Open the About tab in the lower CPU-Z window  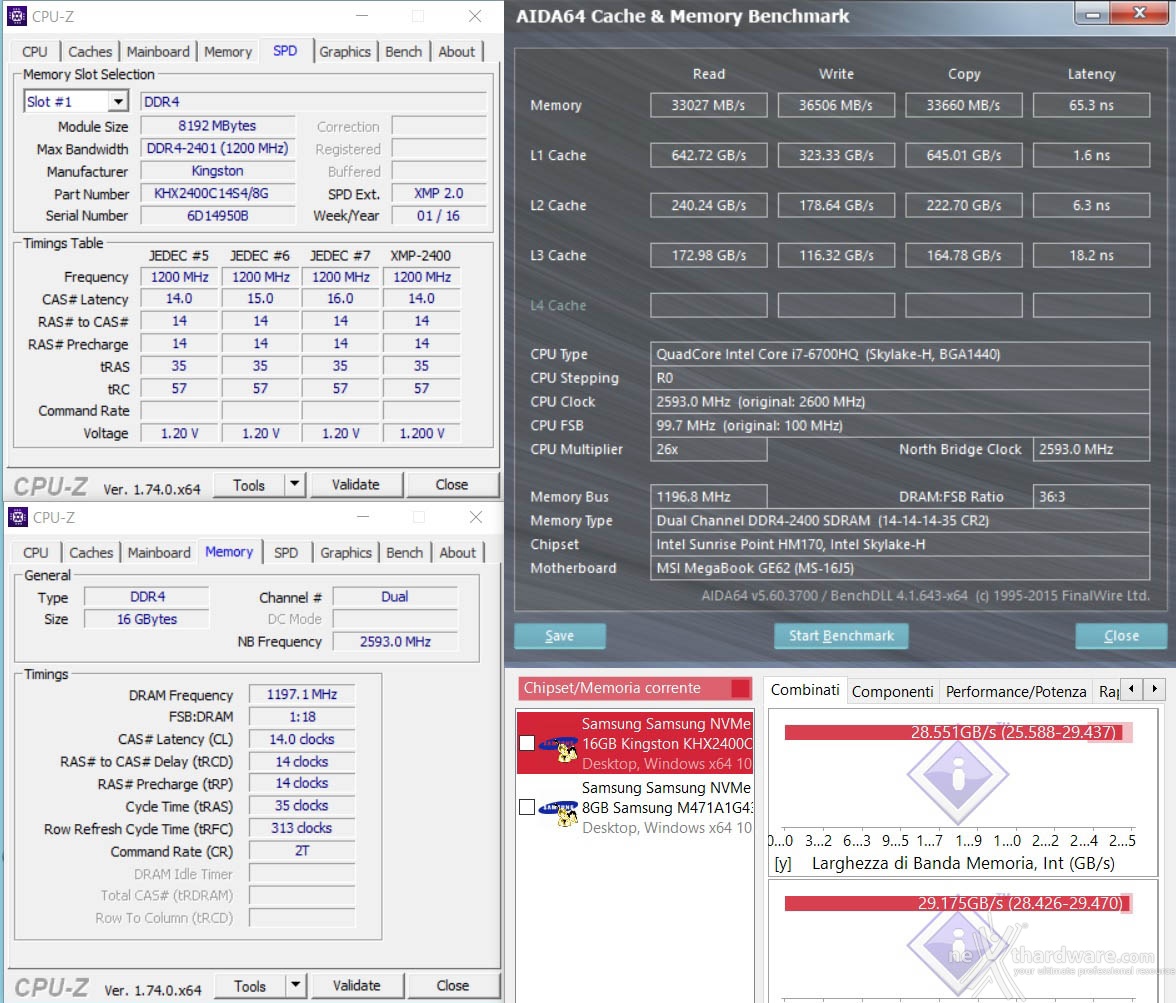[x=458, y=553]
